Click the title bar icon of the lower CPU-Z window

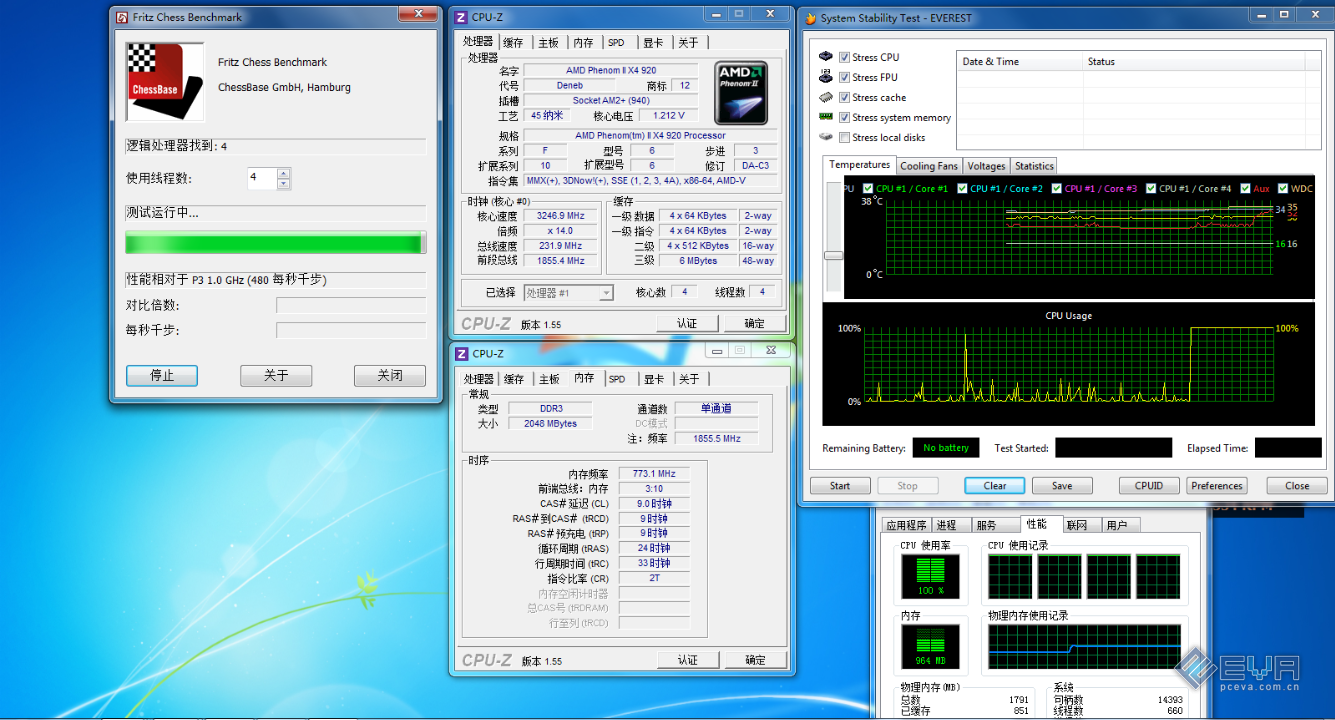click(x=461, y=353)
